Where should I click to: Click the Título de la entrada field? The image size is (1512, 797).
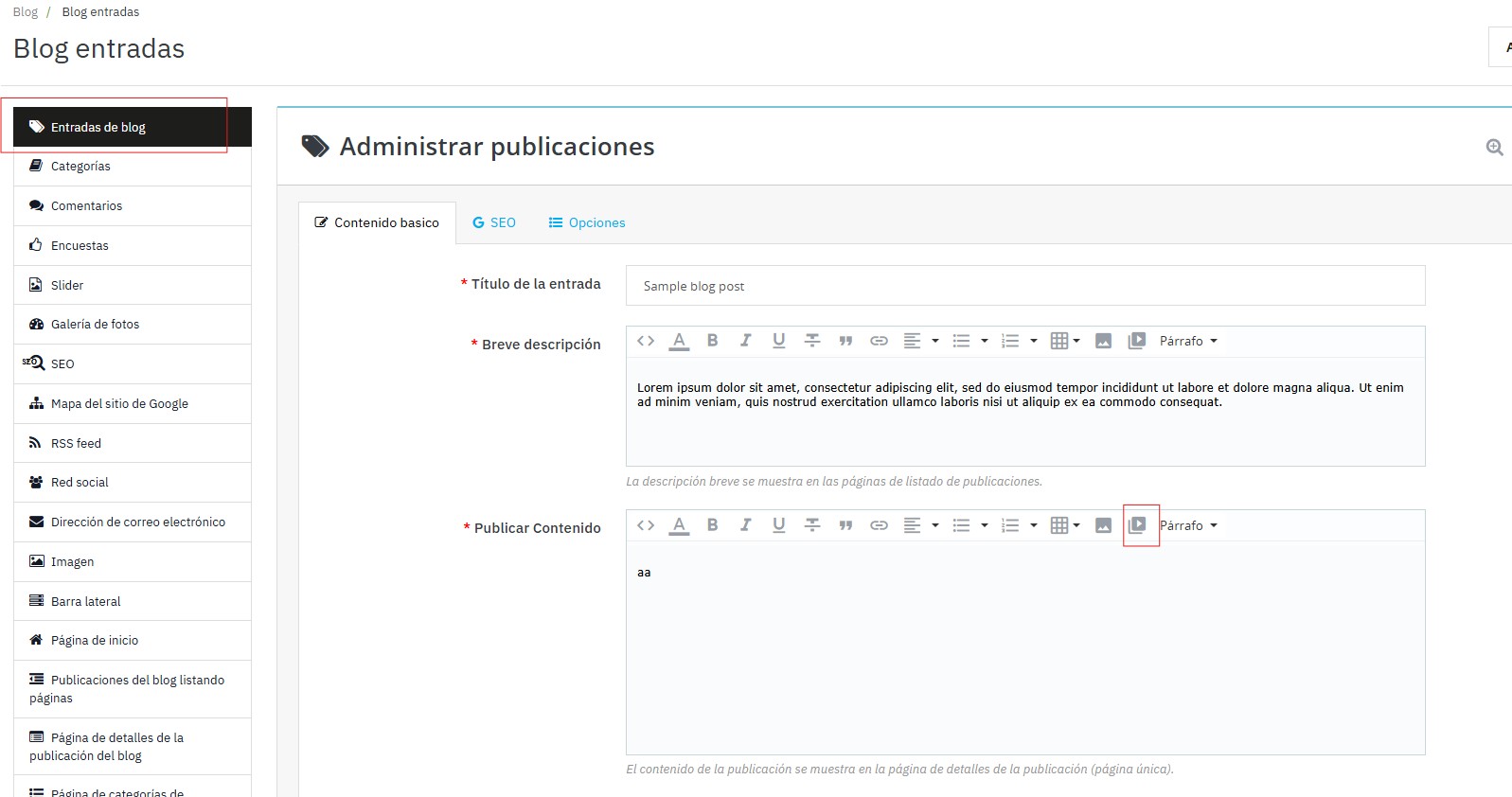(x=1024, y=286)
